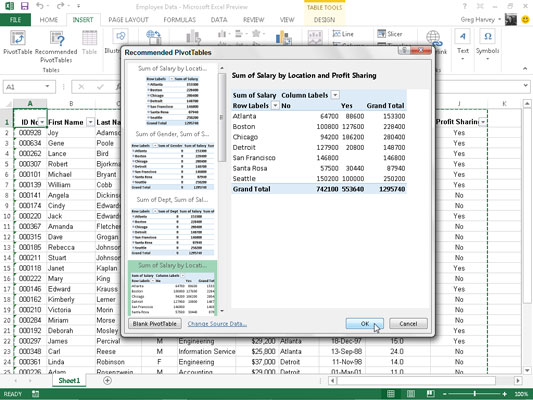Select the Sum of Dept PivotTable thumbnail
This screenshot has width=533, height=400.
point(172,226)
